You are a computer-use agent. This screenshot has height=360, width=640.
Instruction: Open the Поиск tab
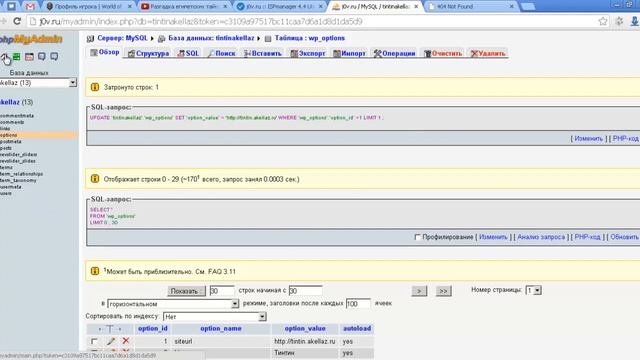pos(221,53)
